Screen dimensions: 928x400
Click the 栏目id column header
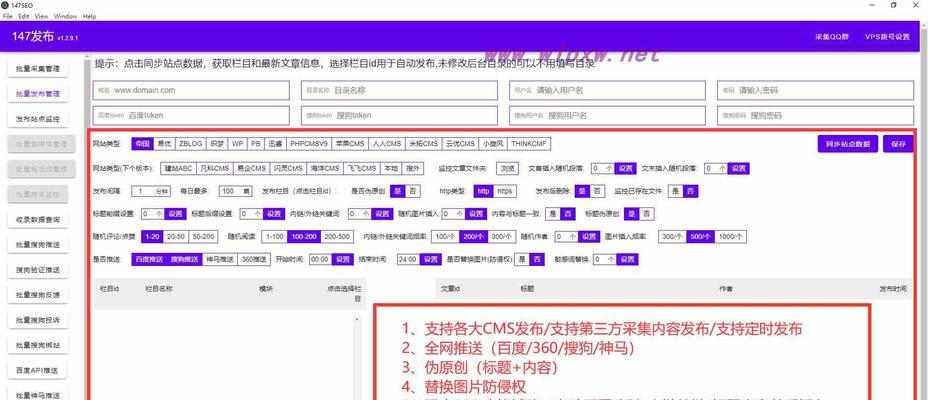[x=110, y=289]
